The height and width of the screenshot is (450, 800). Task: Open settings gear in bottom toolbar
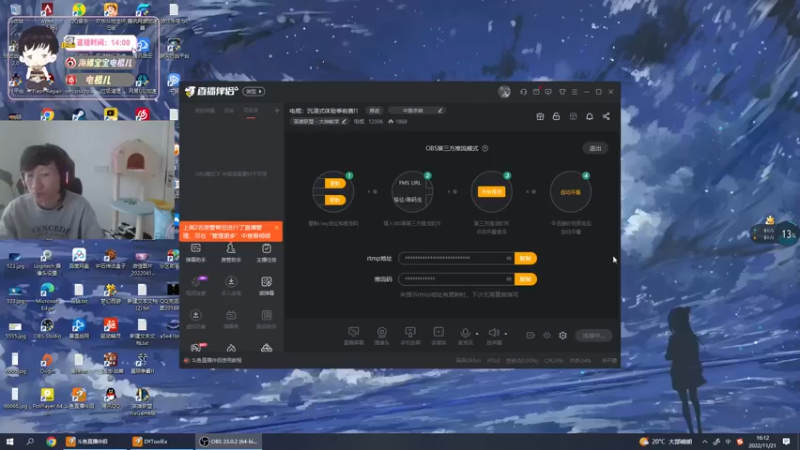563,335
